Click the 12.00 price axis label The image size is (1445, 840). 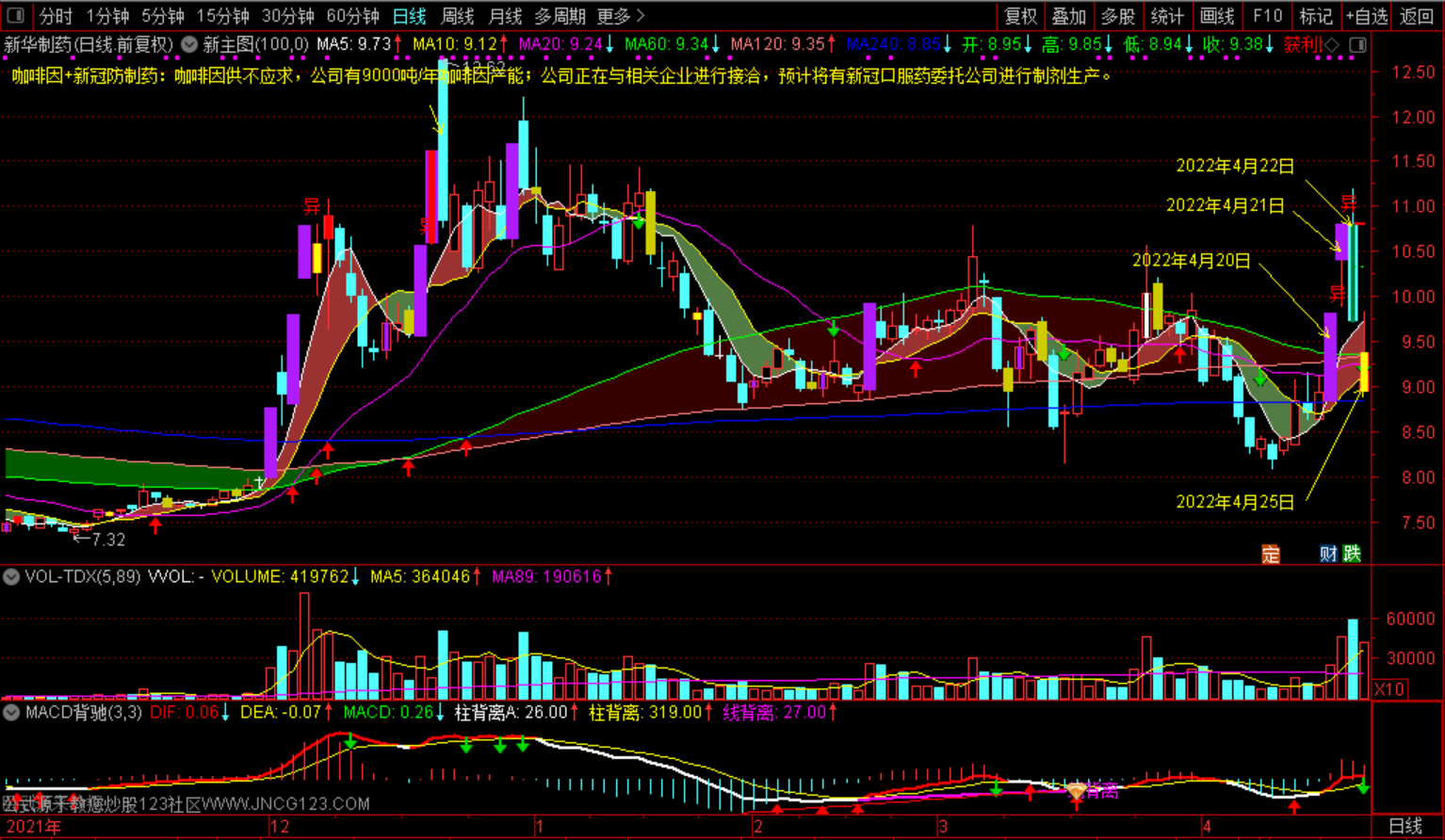coord(1413,117)
